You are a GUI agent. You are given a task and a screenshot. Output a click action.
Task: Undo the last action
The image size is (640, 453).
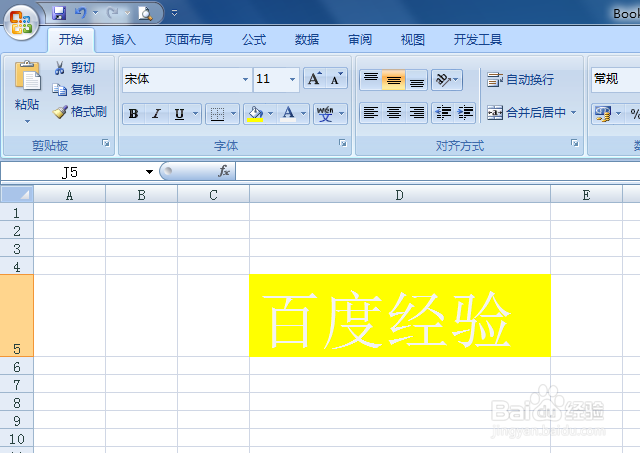[x=80, y=13]
